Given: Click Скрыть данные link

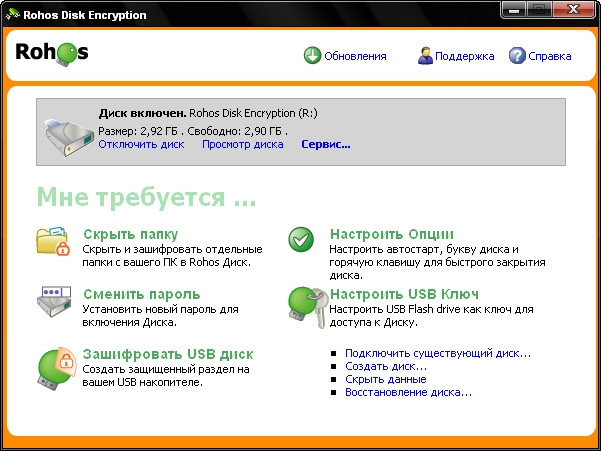Looking at the screenshot, I should 386,379.
